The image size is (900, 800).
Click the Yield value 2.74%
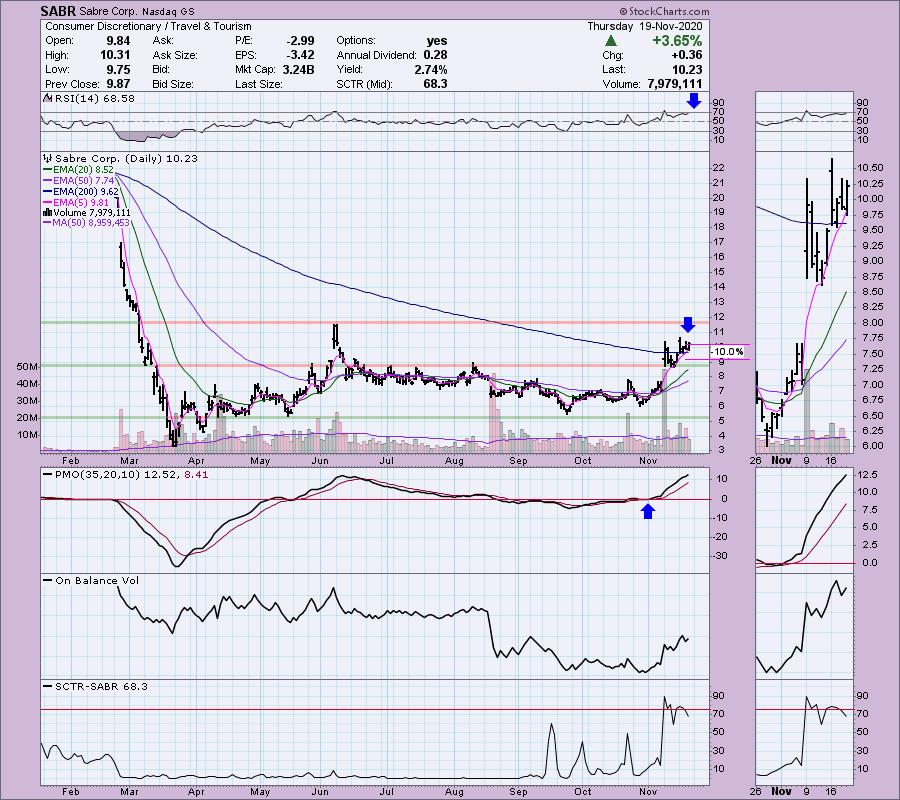pyautogui.click(x=430, y=69)
